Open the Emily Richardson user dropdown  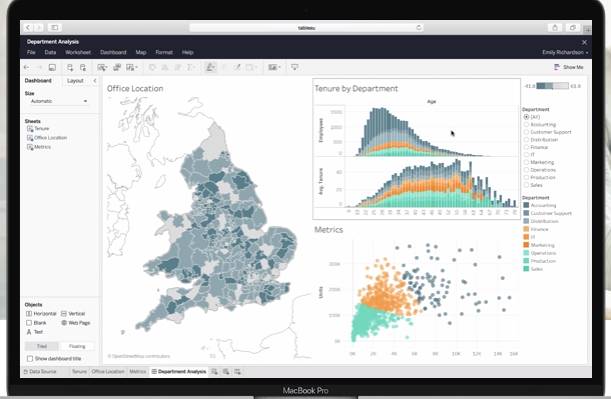point(565,52)
